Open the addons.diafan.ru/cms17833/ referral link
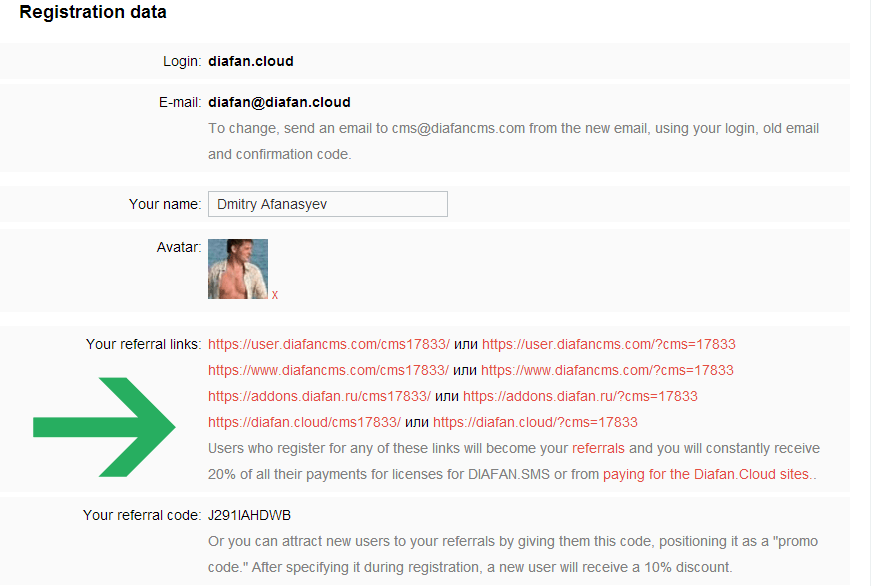871x586 pixels. 319,397
